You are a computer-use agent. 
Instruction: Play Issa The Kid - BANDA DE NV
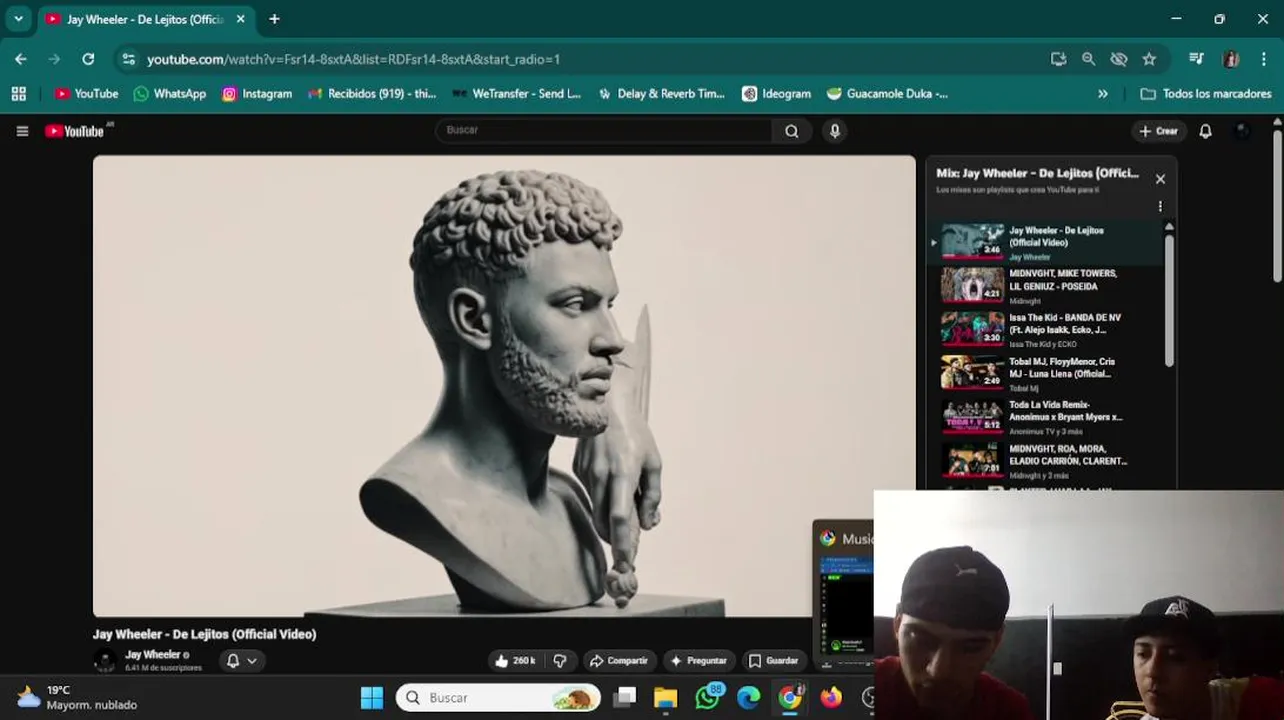(1046, 329)
